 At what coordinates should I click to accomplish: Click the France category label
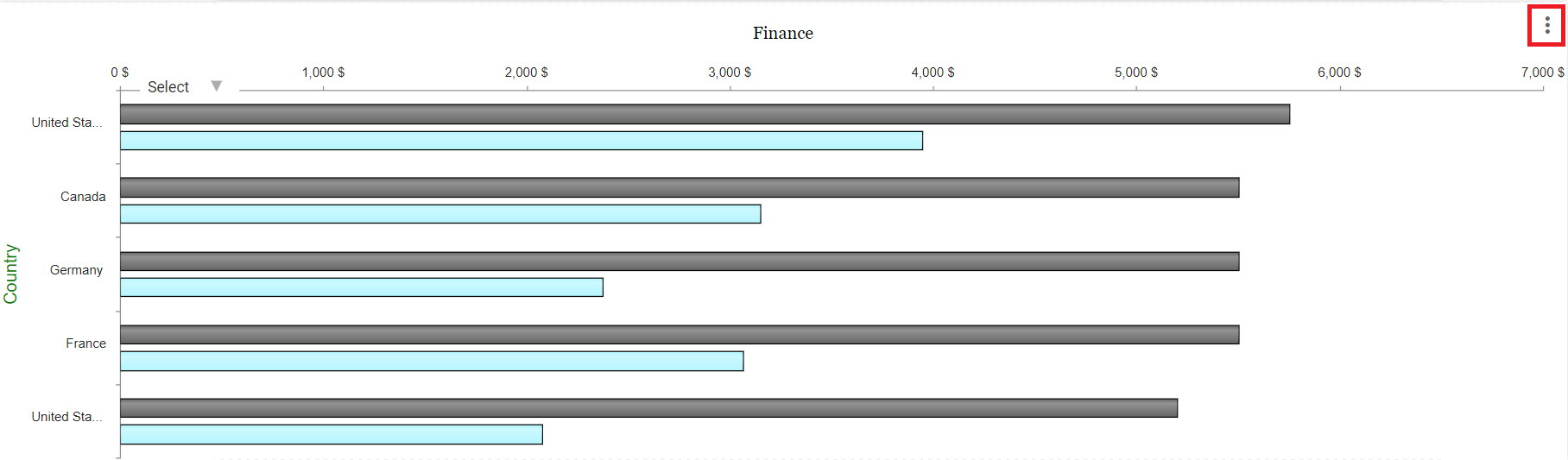85,343
